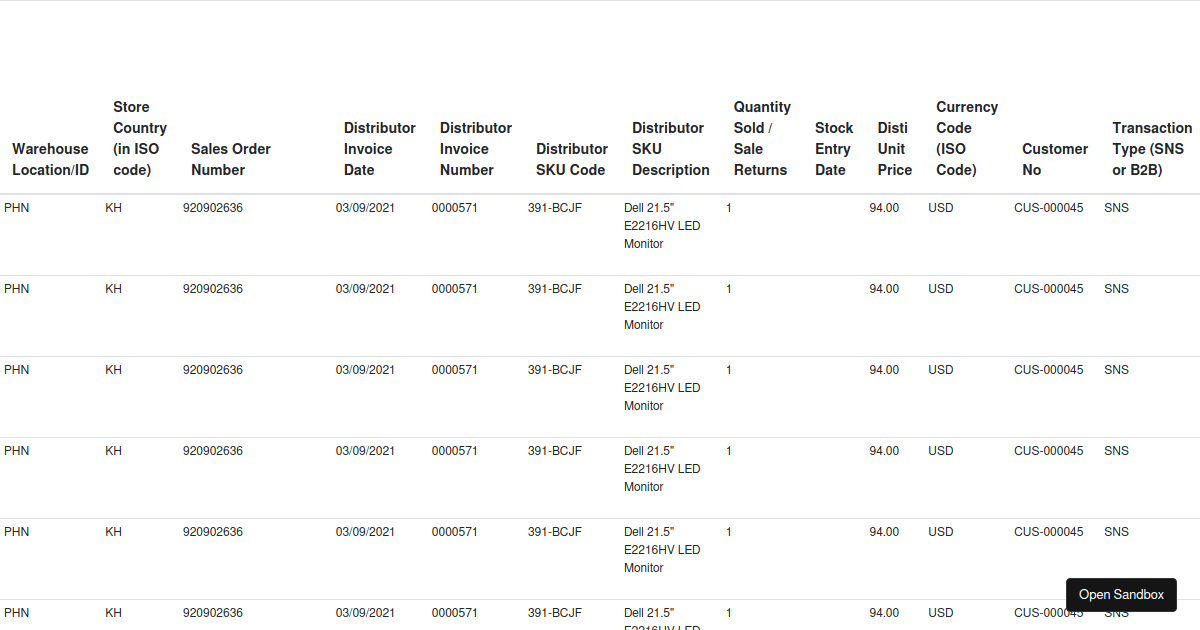1200x630 pixels.
Task: Select the fourth row's 0000571 invoice number
Action: pos(455,451)
